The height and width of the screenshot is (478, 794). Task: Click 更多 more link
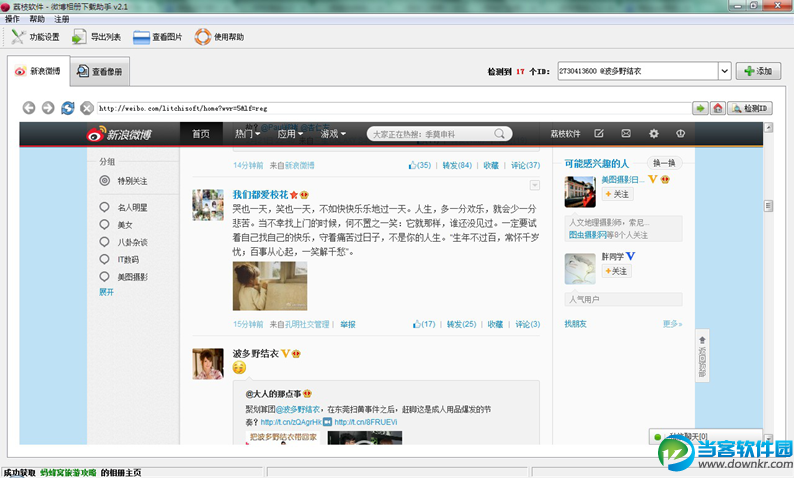tap(672, 324)
